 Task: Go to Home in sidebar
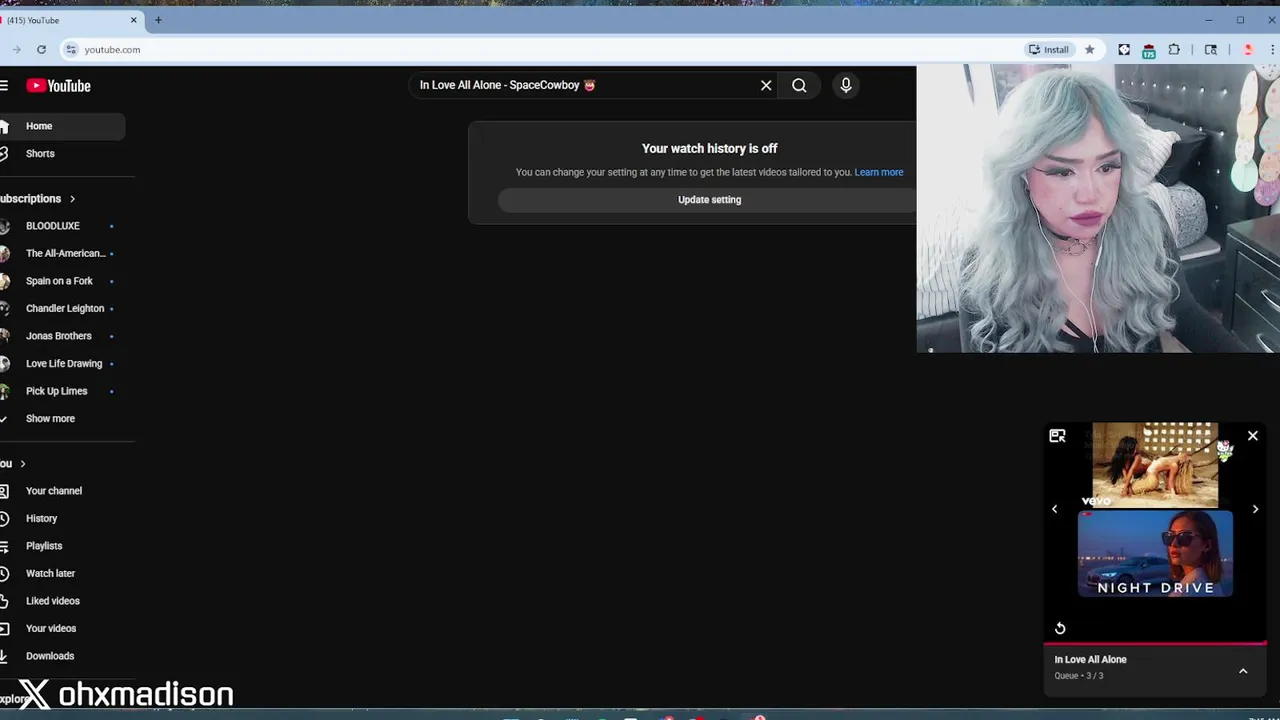coord(39,126)
